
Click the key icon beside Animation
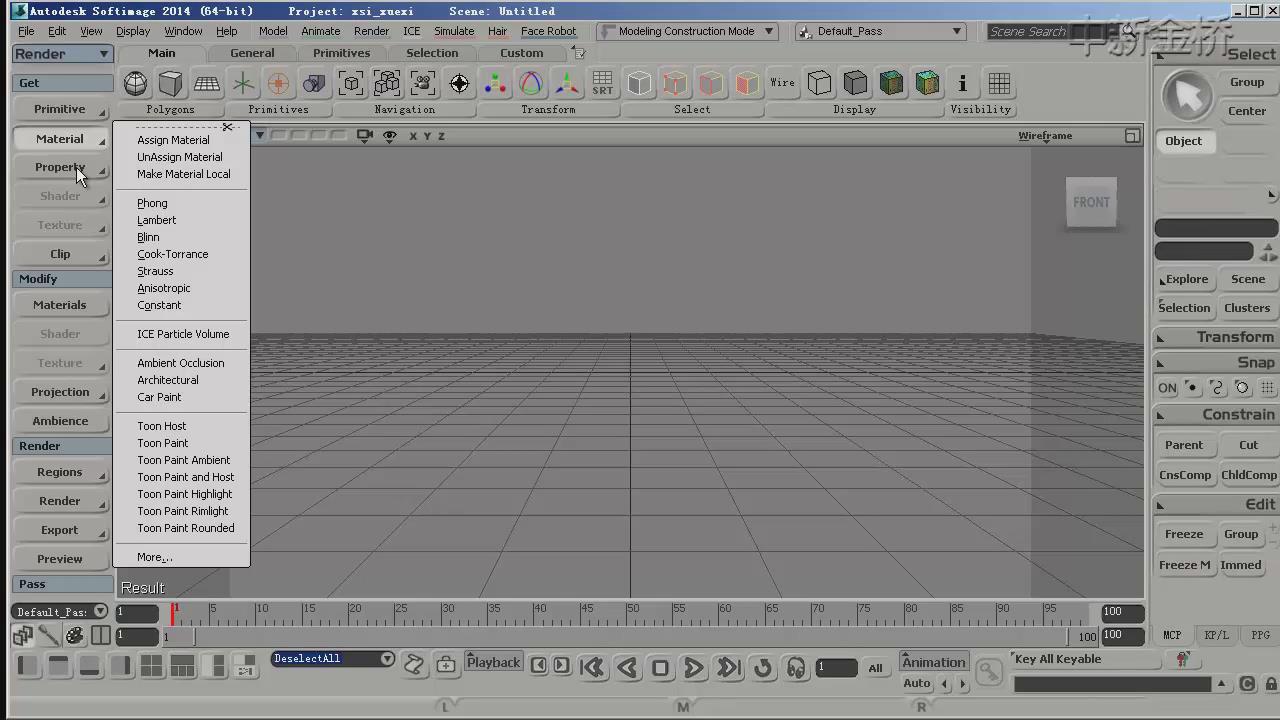point(989,672)
